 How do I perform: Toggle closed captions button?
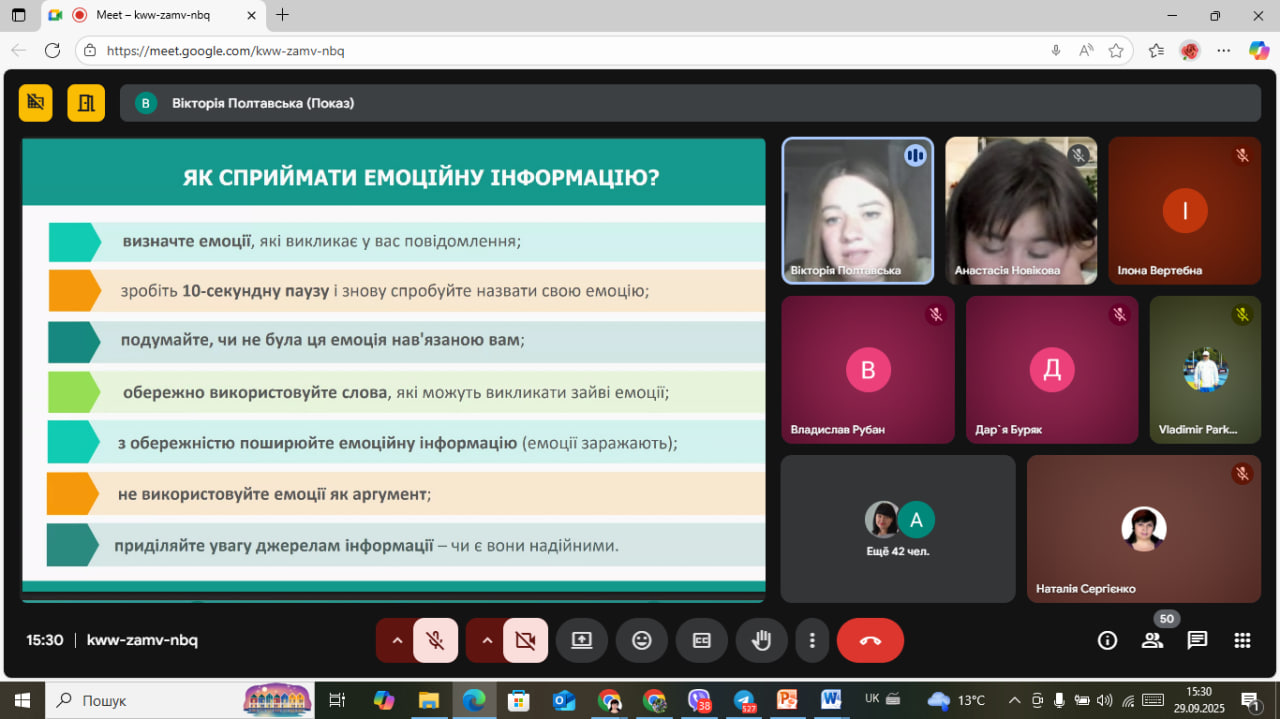pyautogui.click(x=701, y=641)
